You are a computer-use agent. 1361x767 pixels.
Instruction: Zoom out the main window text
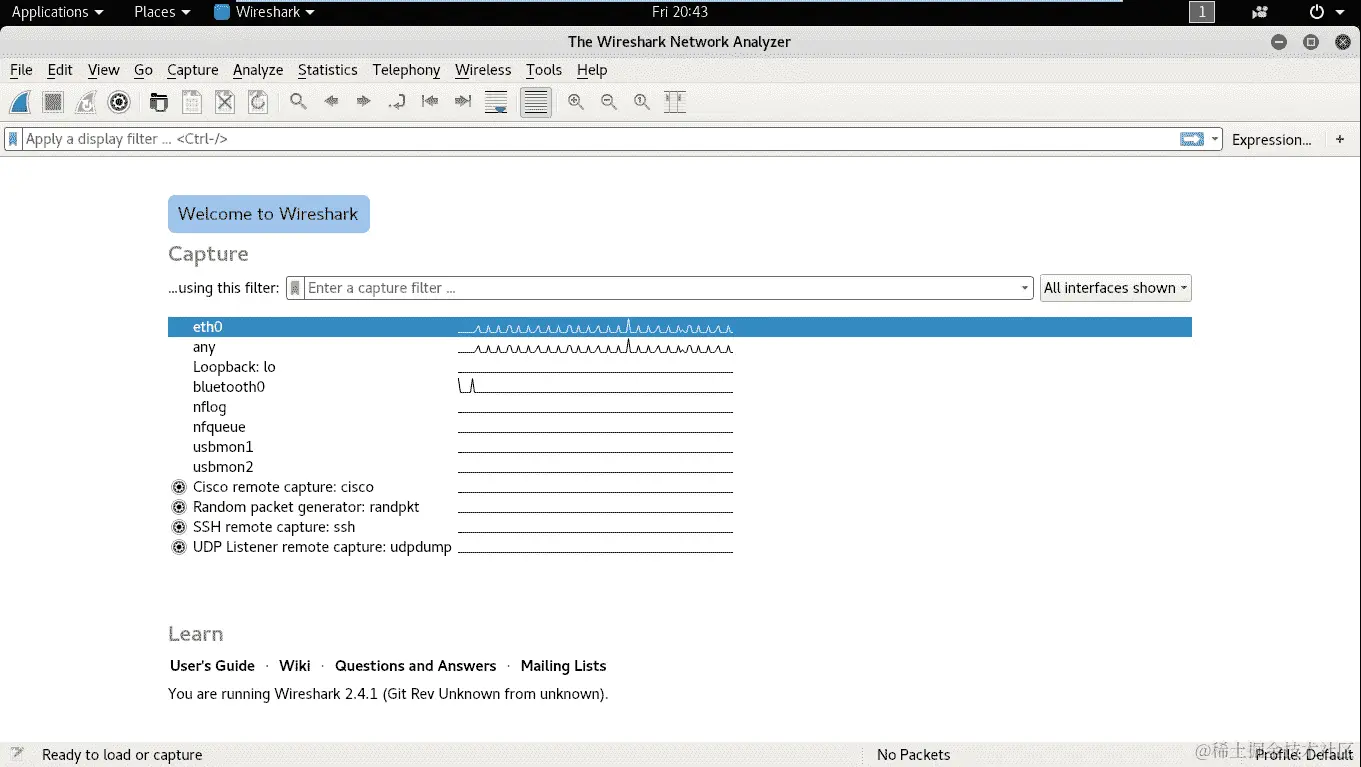[x=609, y=101]
